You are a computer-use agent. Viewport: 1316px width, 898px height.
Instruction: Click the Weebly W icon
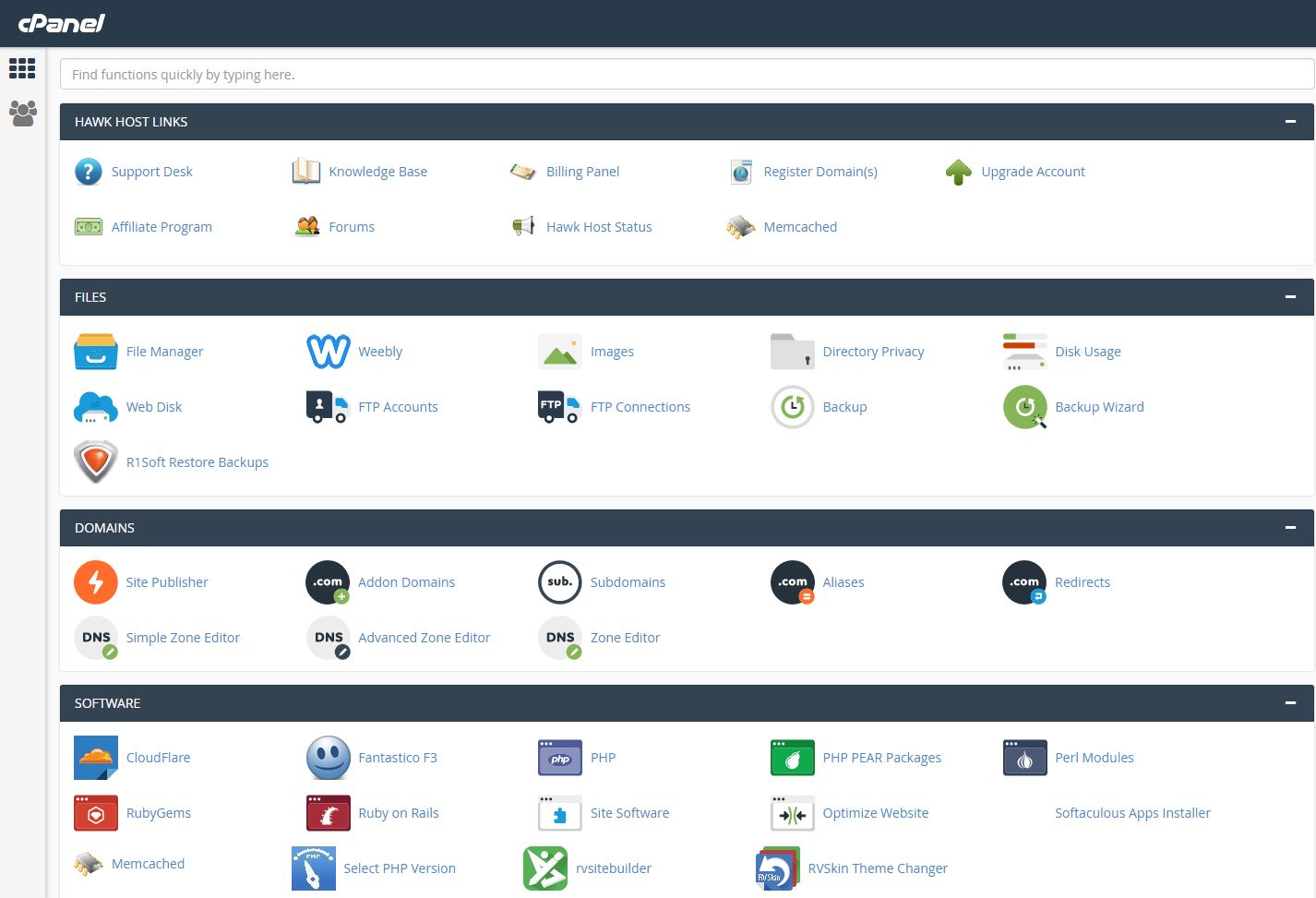328,352
